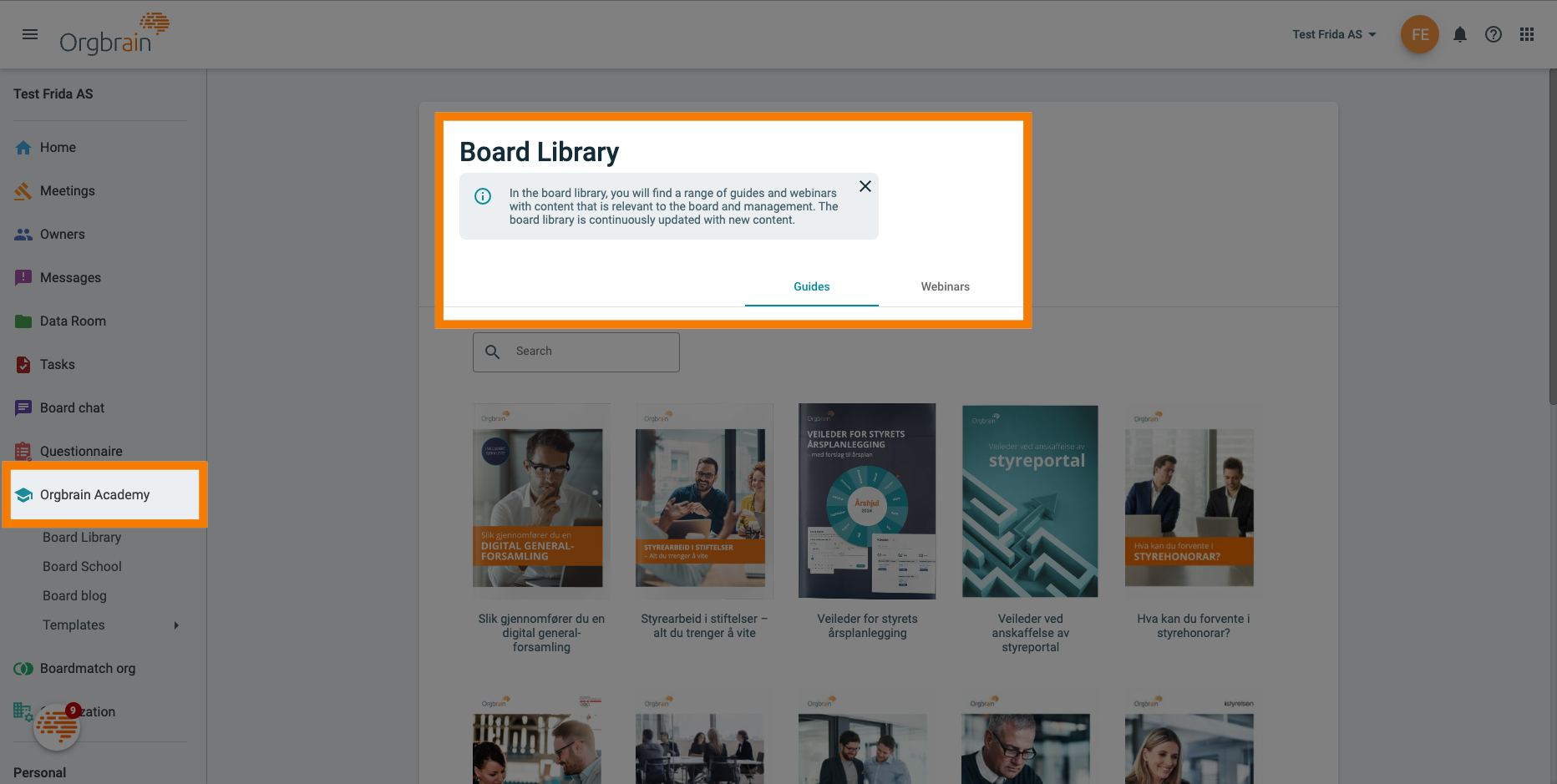Expand the Templates submenu
This screenshot has height=784, width=1557.
click(x=74, y=625)
